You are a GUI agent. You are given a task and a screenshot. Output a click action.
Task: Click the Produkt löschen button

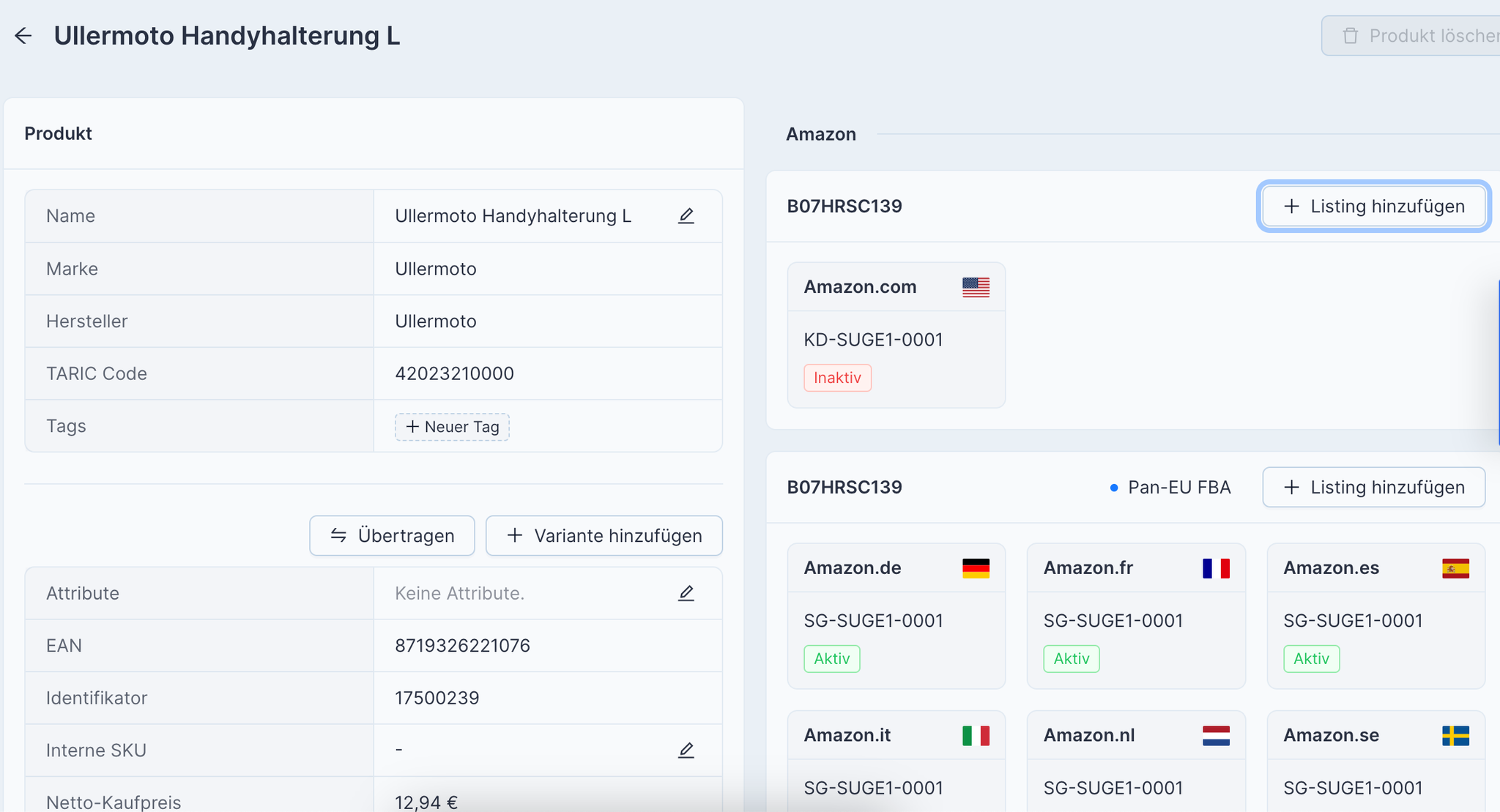1411,36
